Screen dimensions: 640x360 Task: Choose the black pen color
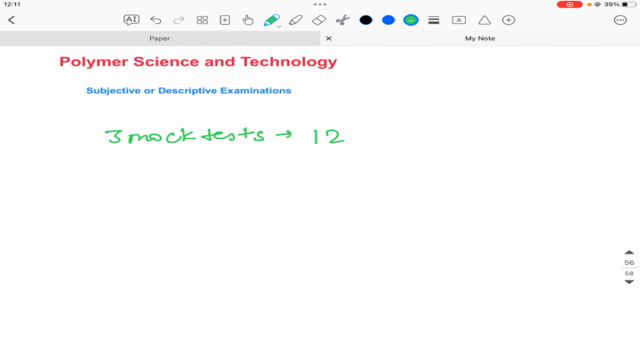pyautogui.click(x=366, y=20)
